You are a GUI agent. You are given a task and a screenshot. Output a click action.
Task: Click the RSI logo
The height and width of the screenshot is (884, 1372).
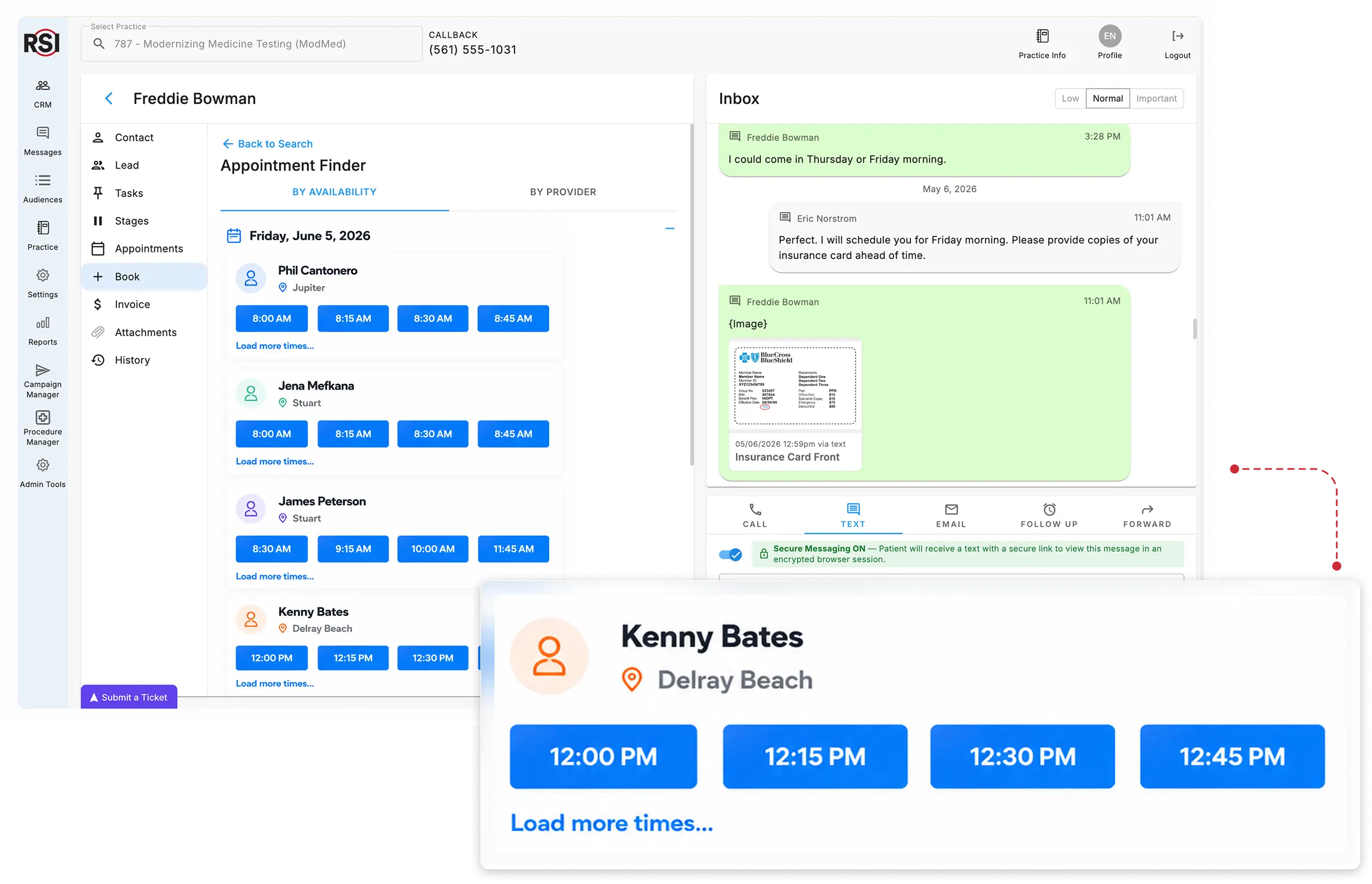[41, 43]
